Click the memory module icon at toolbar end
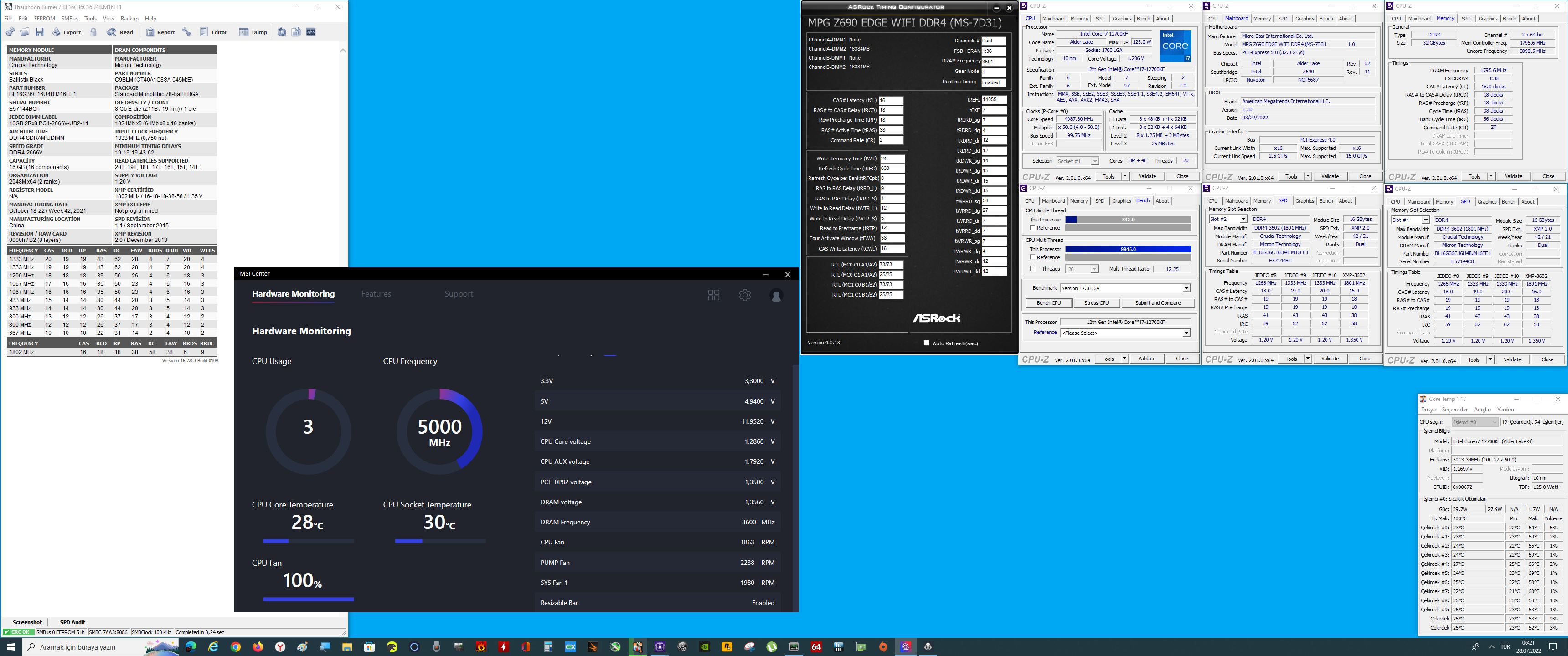This screenshot has width=1568, height=656. [x=310, y=32]
